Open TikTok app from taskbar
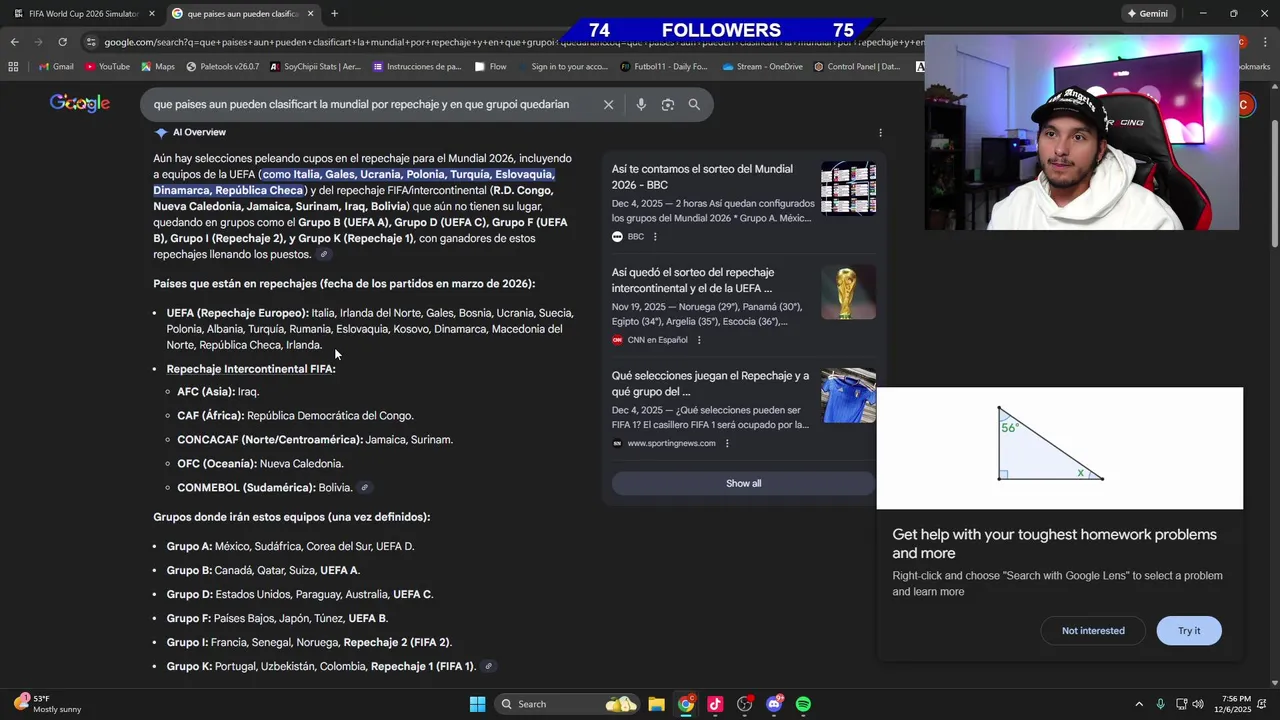The width and height of the screenshot is (1280, 720). click(715, 704)
